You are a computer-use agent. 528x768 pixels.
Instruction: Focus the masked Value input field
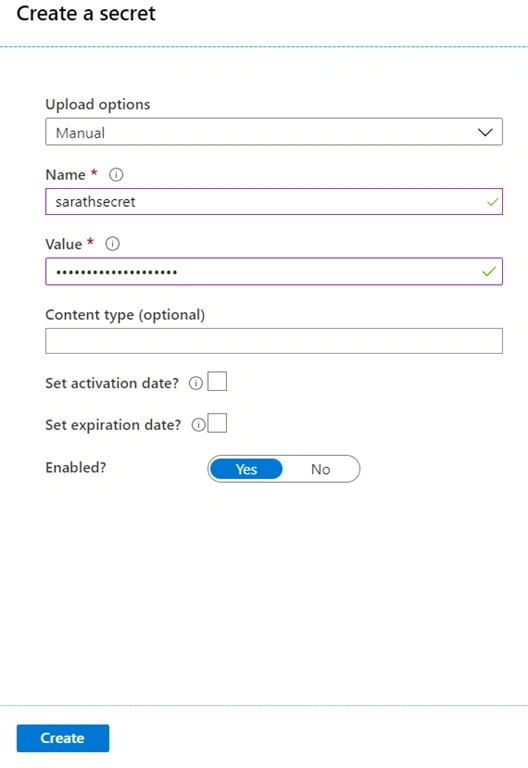click(274, 271)
